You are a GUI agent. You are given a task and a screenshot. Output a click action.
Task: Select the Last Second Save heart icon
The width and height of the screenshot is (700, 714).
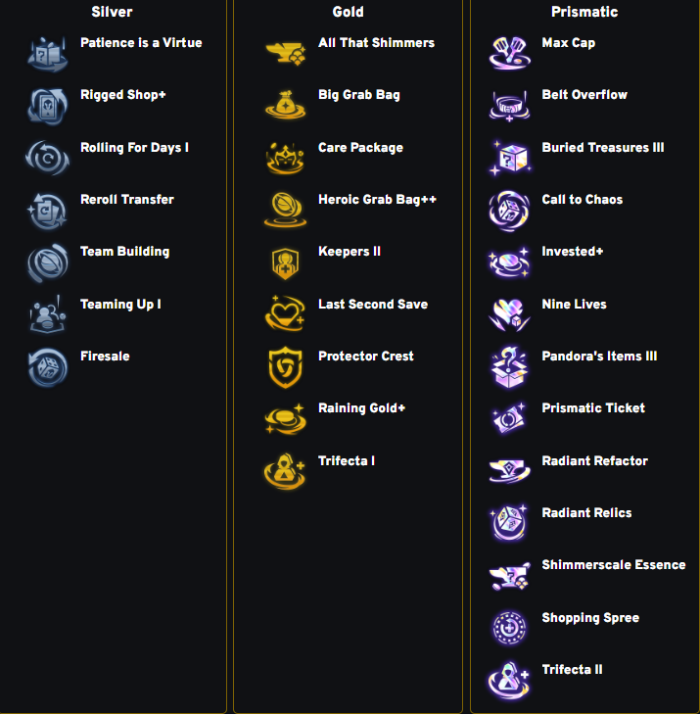285,313
